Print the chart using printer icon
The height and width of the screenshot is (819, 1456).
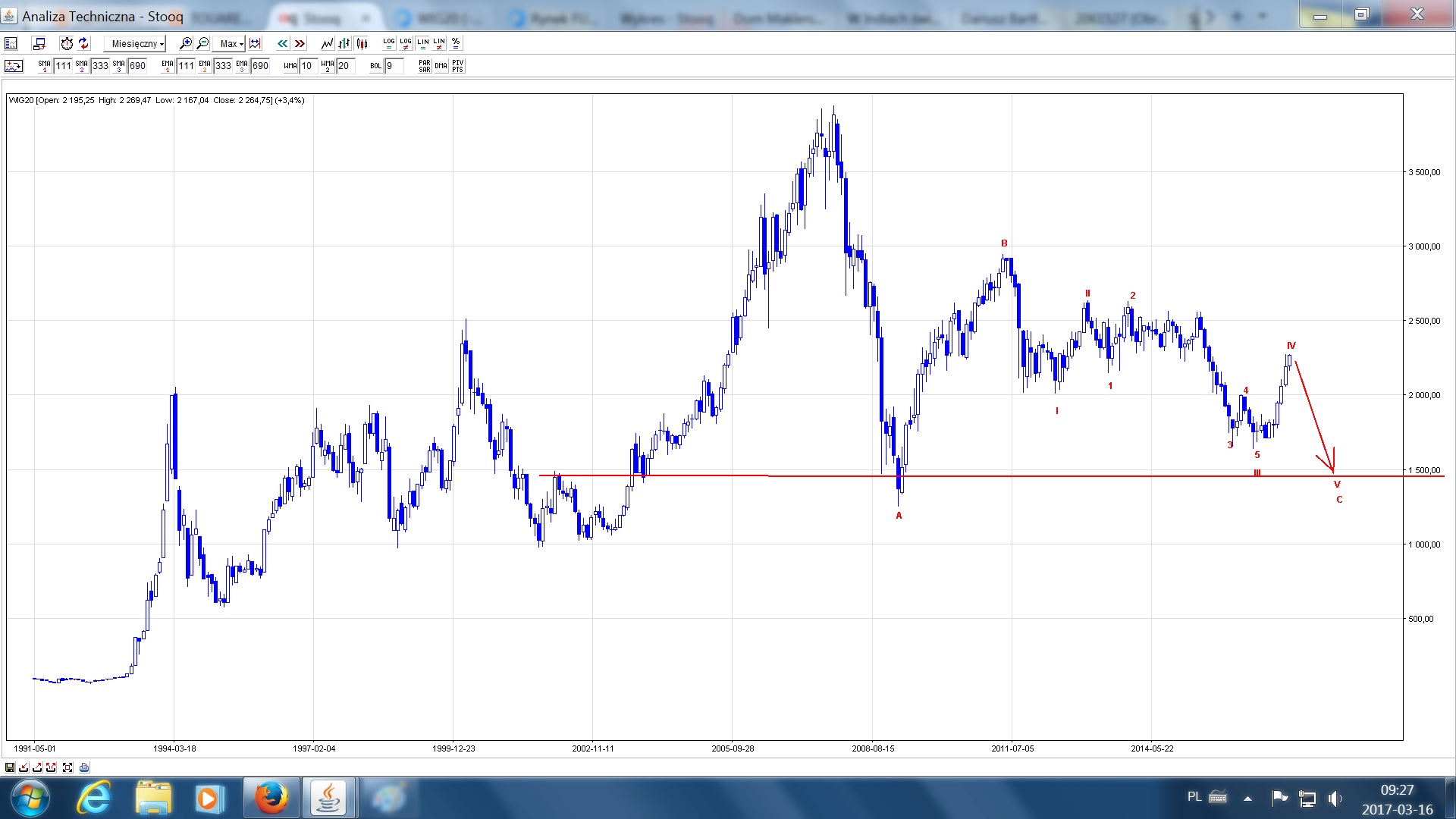point(84,767)
